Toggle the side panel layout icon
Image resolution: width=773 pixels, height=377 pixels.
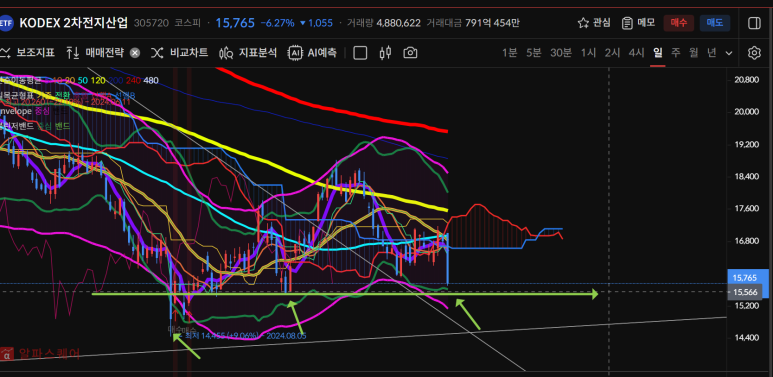click(x=754, y=23)
